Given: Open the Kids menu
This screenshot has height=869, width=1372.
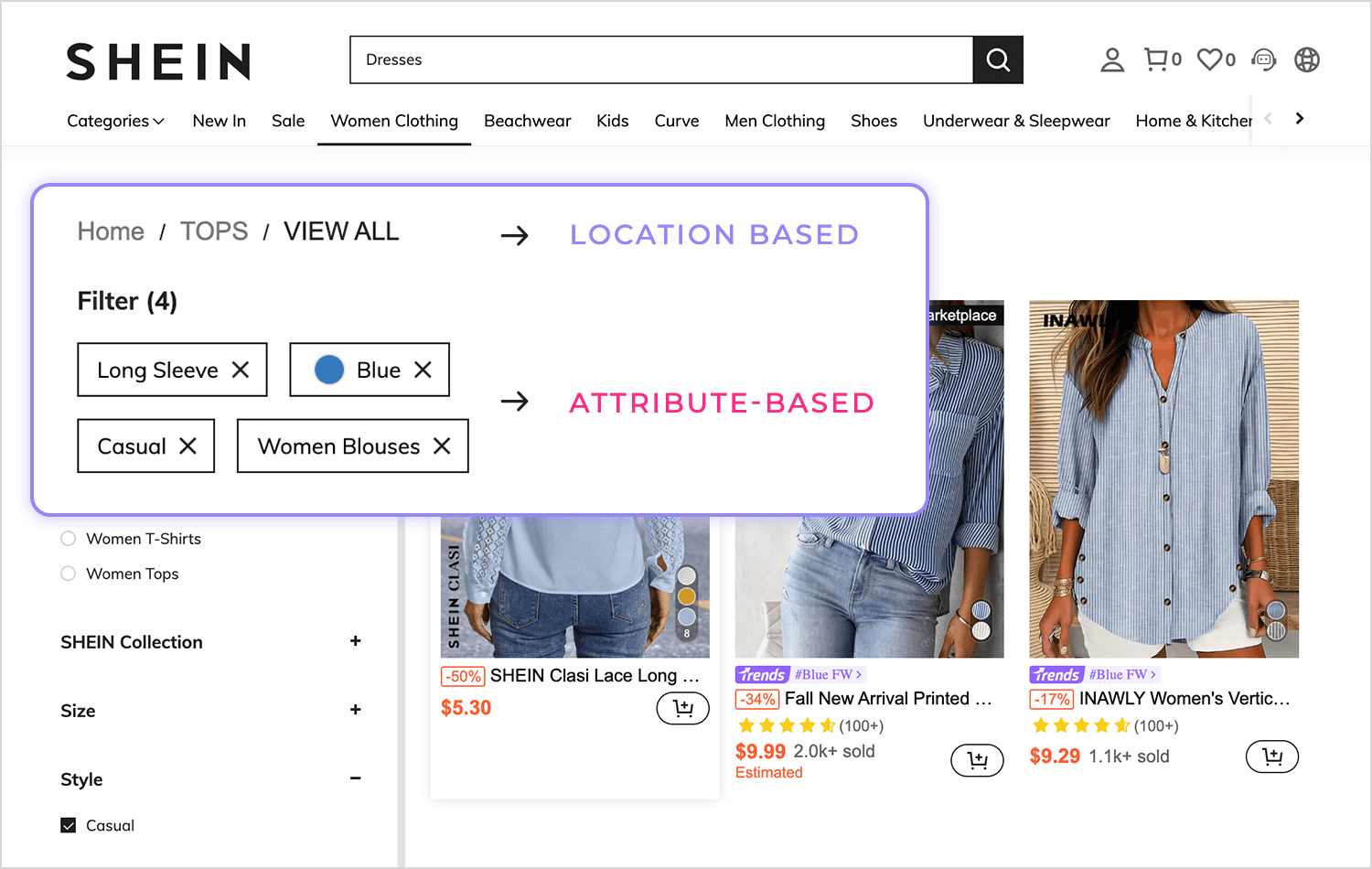Looking at the screenshot, I should click(x=613, y=121).
